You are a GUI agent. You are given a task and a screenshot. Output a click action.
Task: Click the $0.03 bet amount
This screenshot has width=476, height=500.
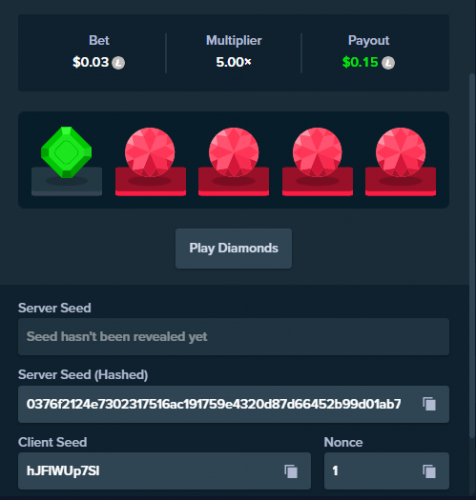(91, 62)
